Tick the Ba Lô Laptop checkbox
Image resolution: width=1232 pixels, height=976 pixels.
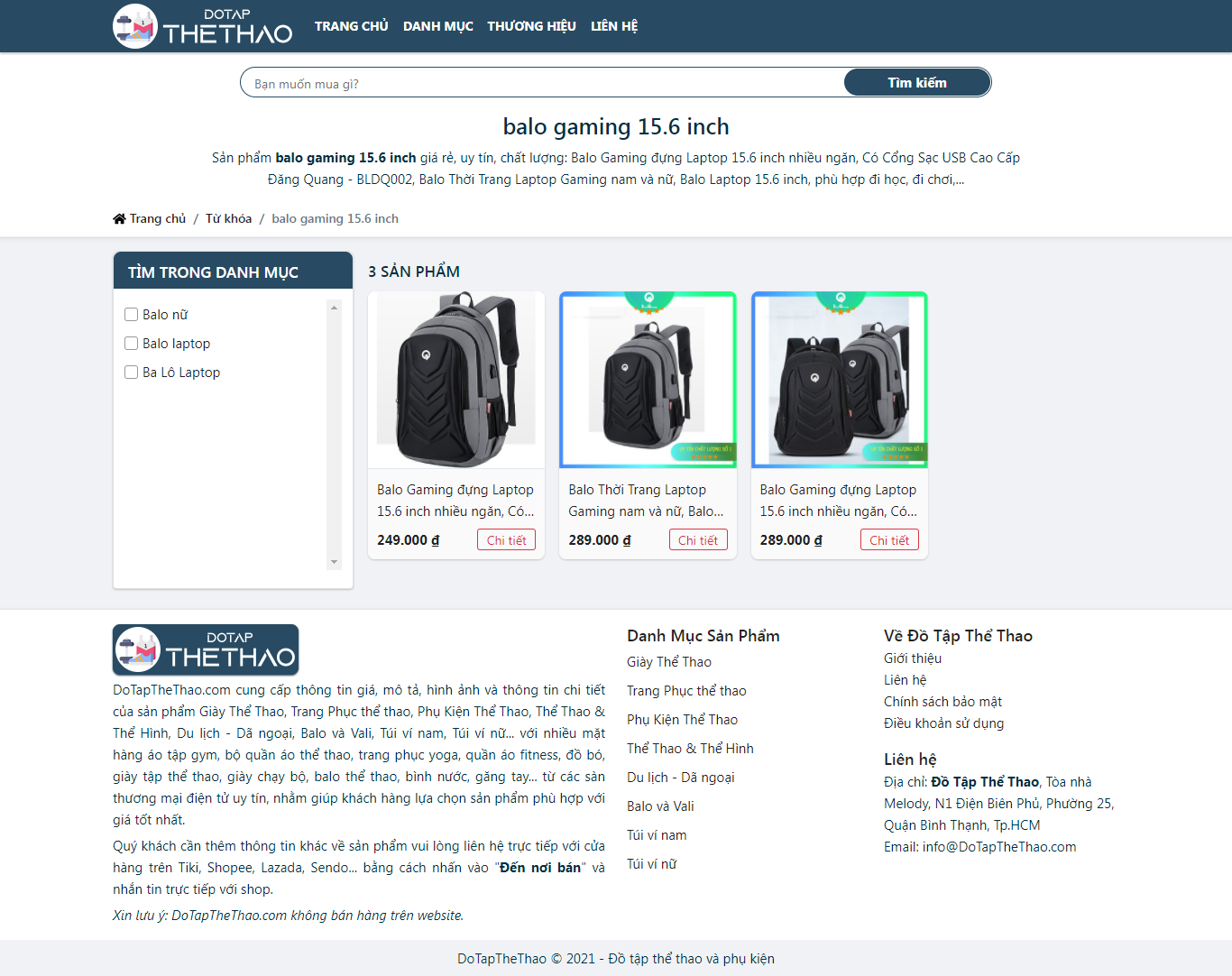[132, 373]
